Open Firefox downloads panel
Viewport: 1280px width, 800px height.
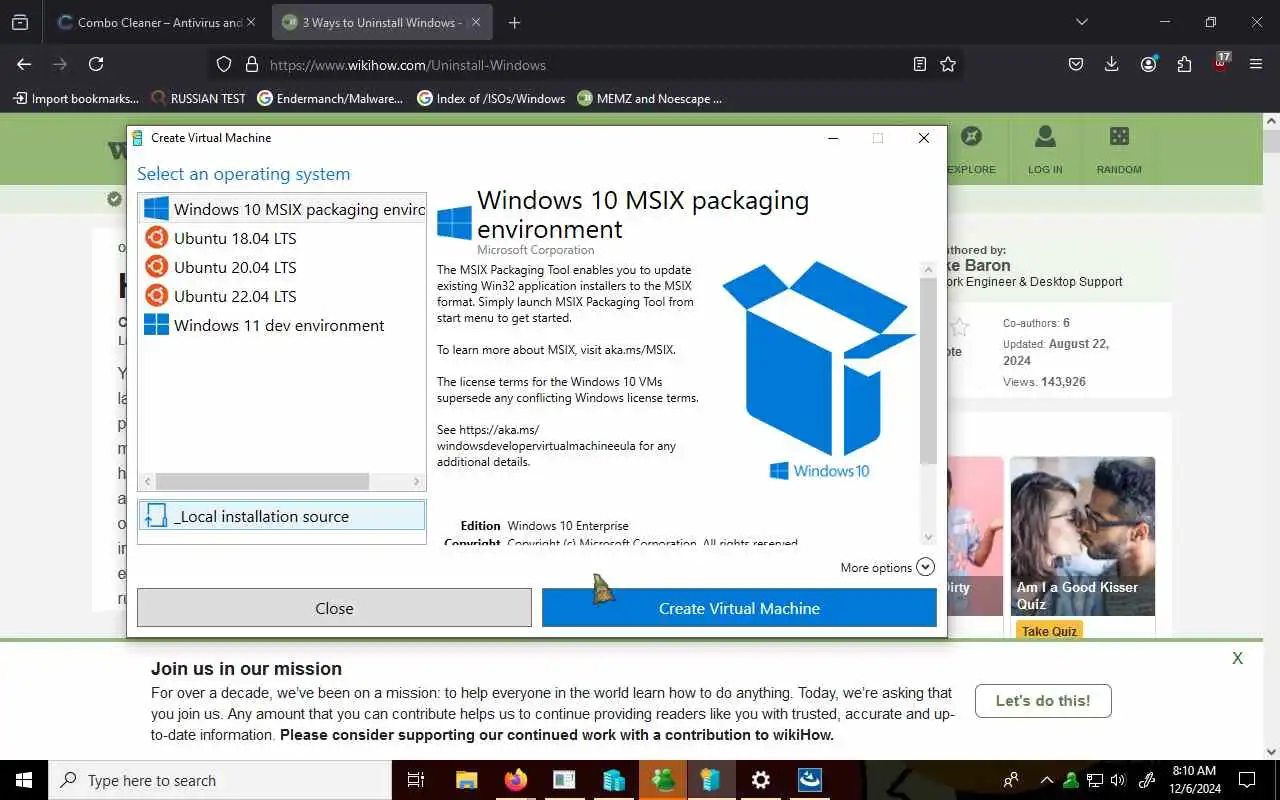tap(1112, 64)
